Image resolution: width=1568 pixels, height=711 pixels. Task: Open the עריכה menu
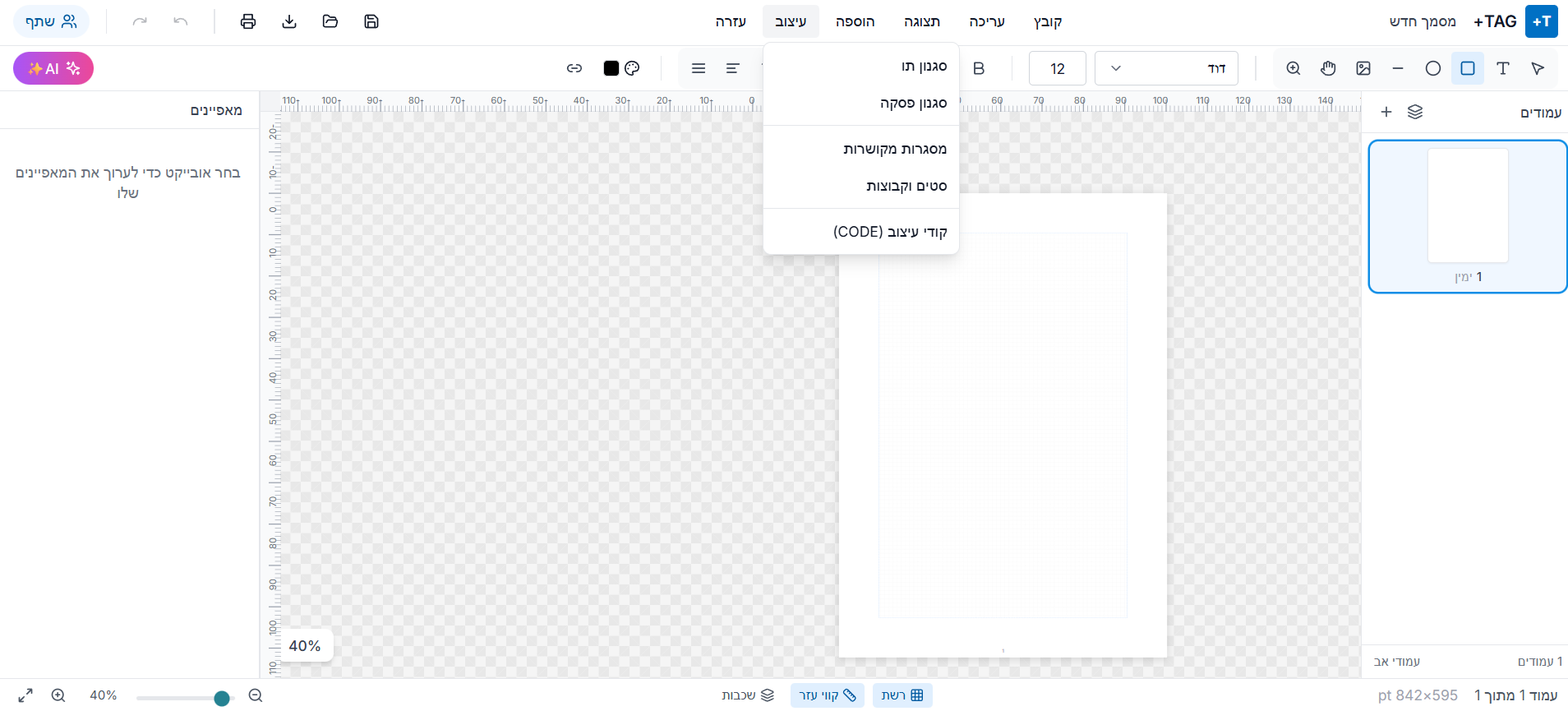(987, 21)
